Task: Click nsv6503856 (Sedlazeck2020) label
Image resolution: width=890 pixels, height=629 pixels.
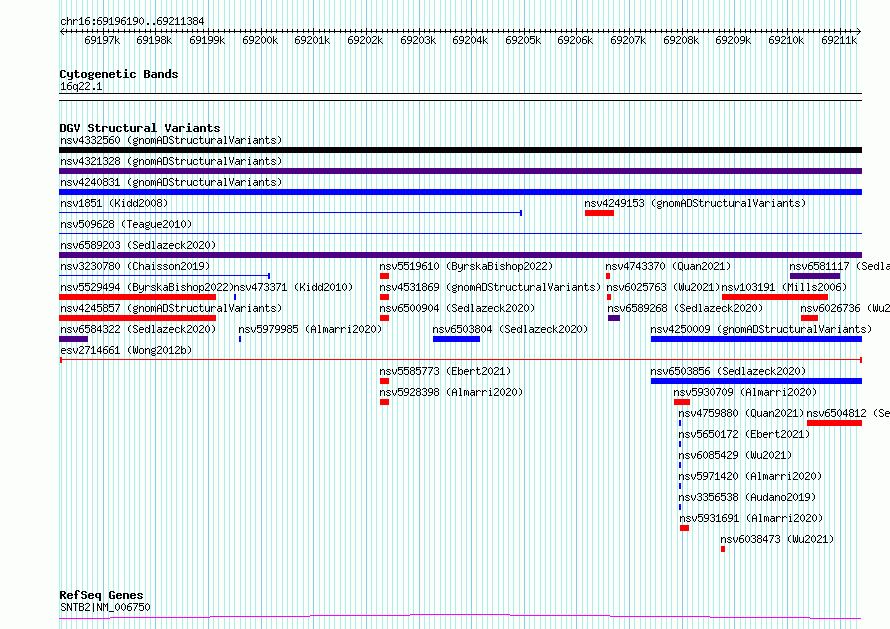Action: [x=728, y=371]
